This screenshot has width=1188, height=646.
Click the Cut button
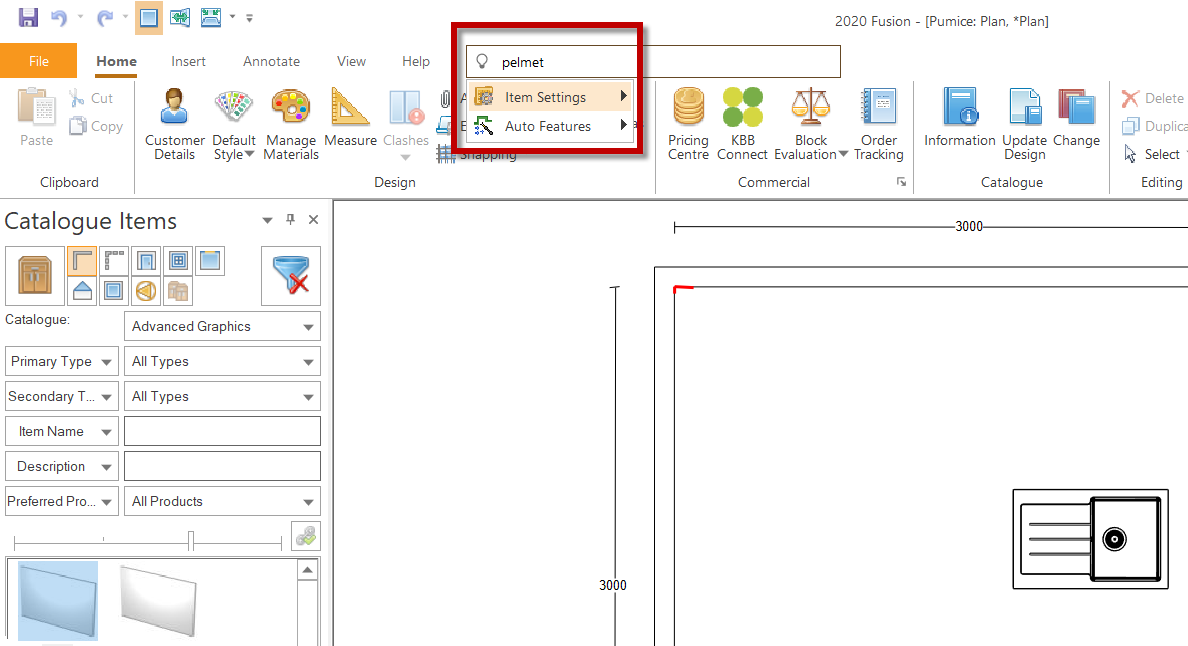92,98
